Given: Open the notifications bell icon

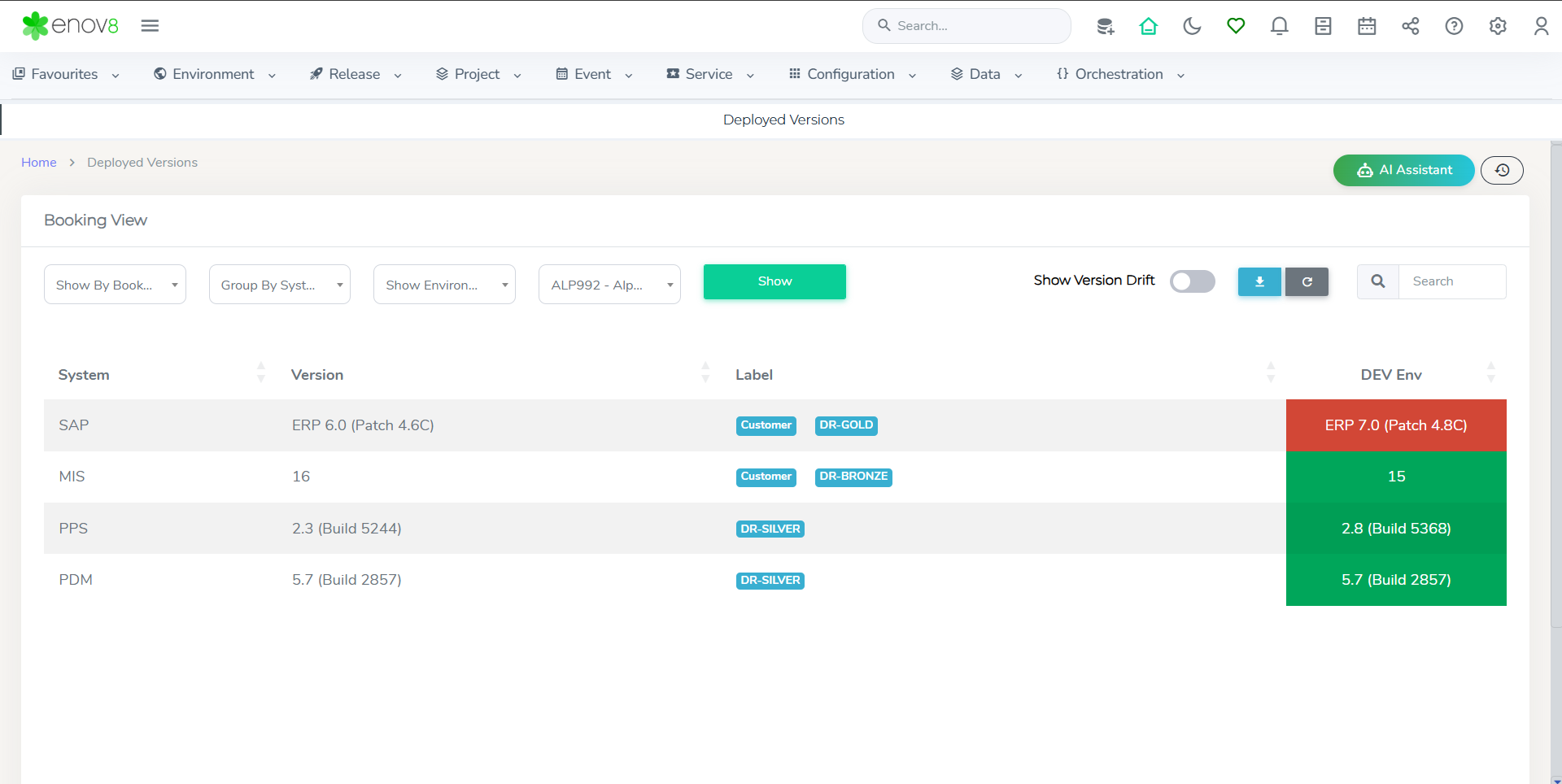Looking at the screenshot, I should [1279, 26].
